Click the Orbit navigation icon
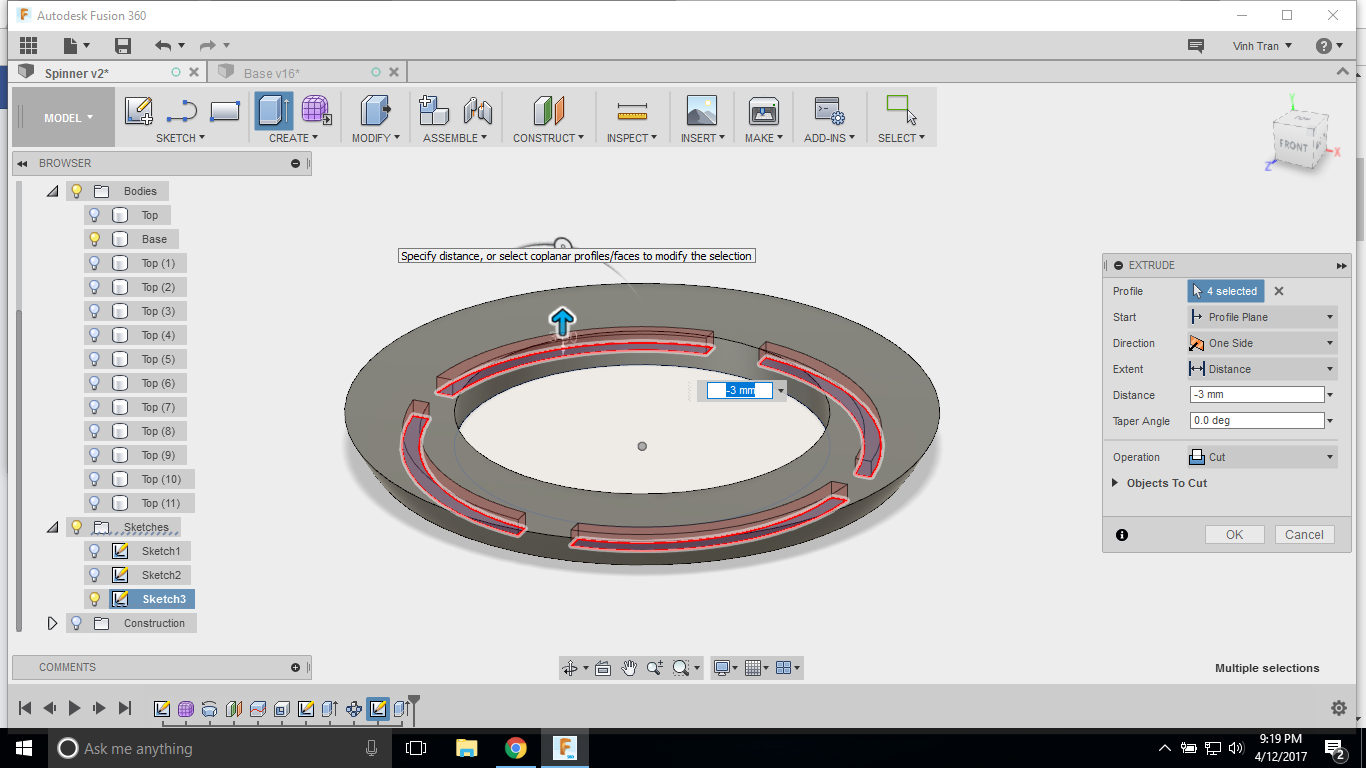This screenshot has width=1366, height=768. [x=570, y=668]
